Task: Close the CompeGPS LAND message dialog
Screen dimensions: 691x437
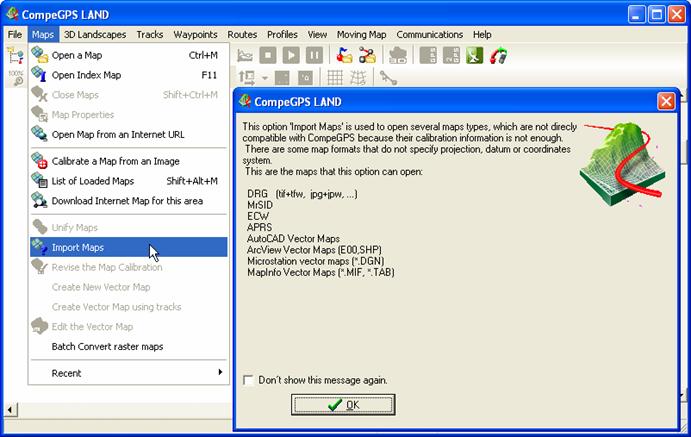Action: tap(666, 102)
